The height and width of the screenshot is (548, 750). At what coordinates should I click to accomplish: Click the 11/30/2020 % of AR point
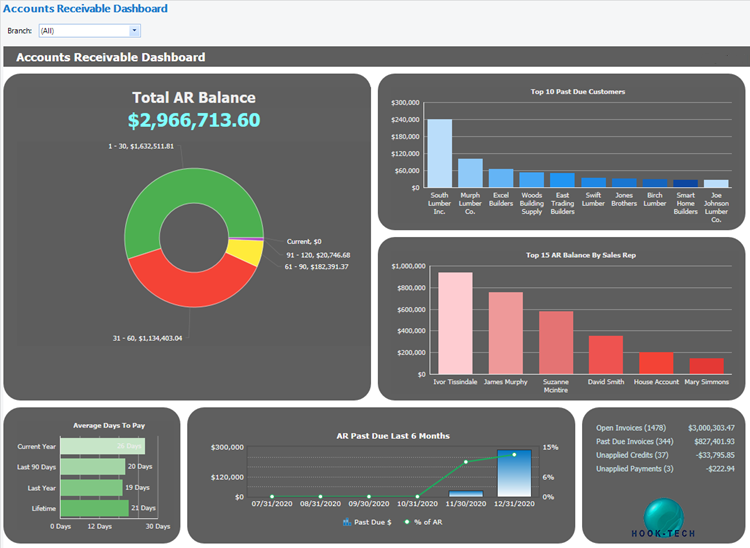pos(466,462)
